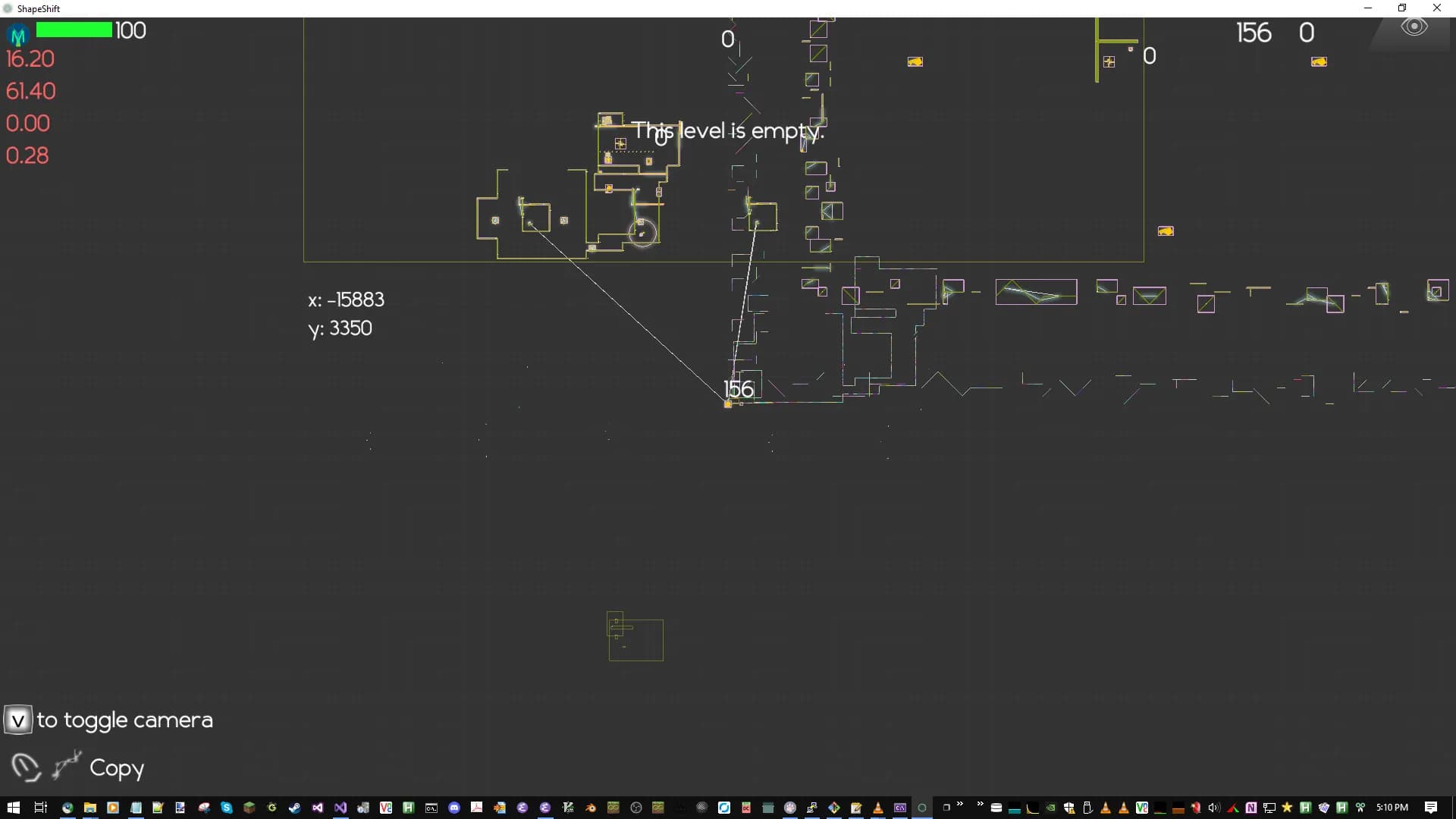Click the small room thumbnail at bottom
1456x819 pixels.
(x=635, y=637)
